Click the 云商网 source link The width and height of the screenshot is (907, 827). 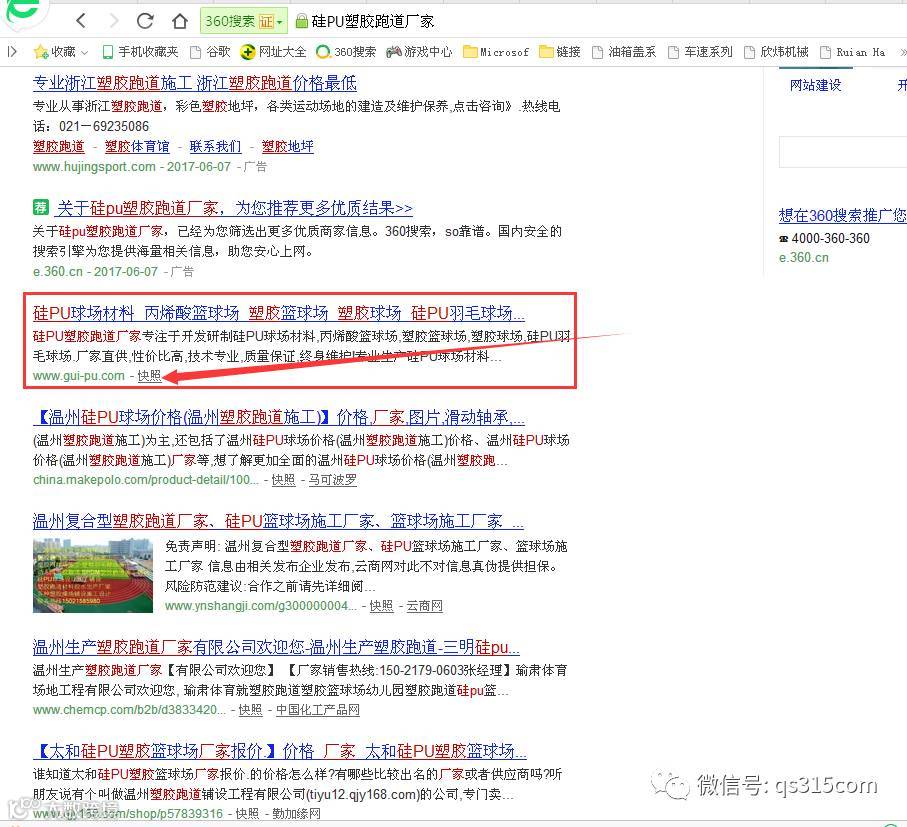pyautogui.click(x=424, y=606)
